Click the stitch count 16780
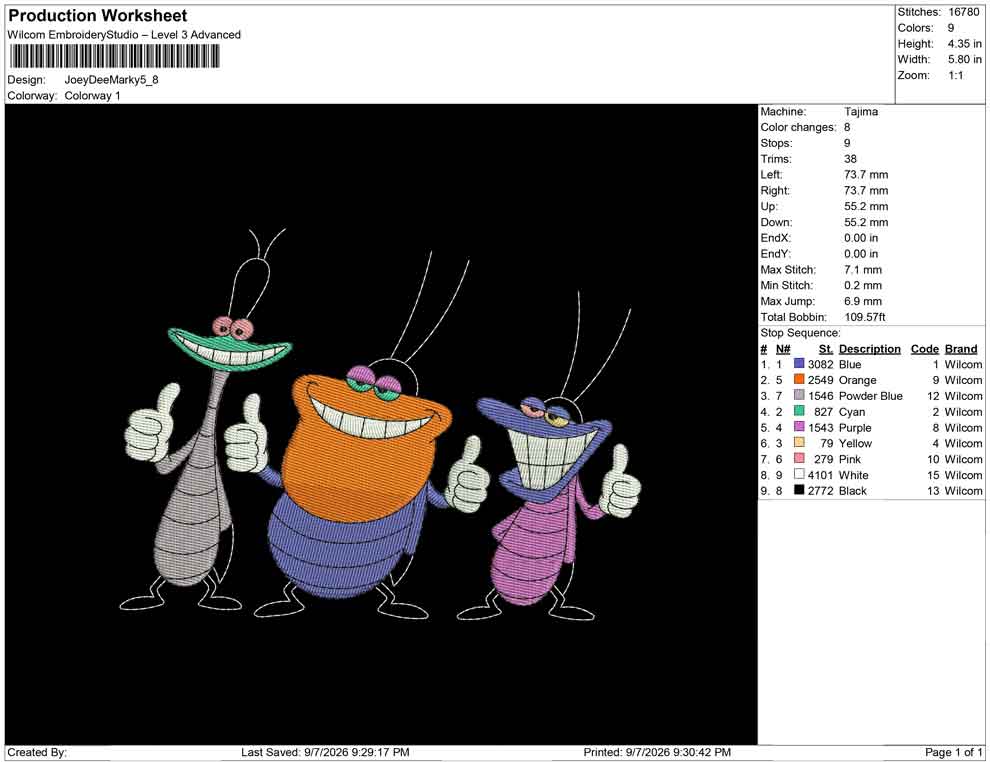990x762 pixels. click(x=963, y=12)
